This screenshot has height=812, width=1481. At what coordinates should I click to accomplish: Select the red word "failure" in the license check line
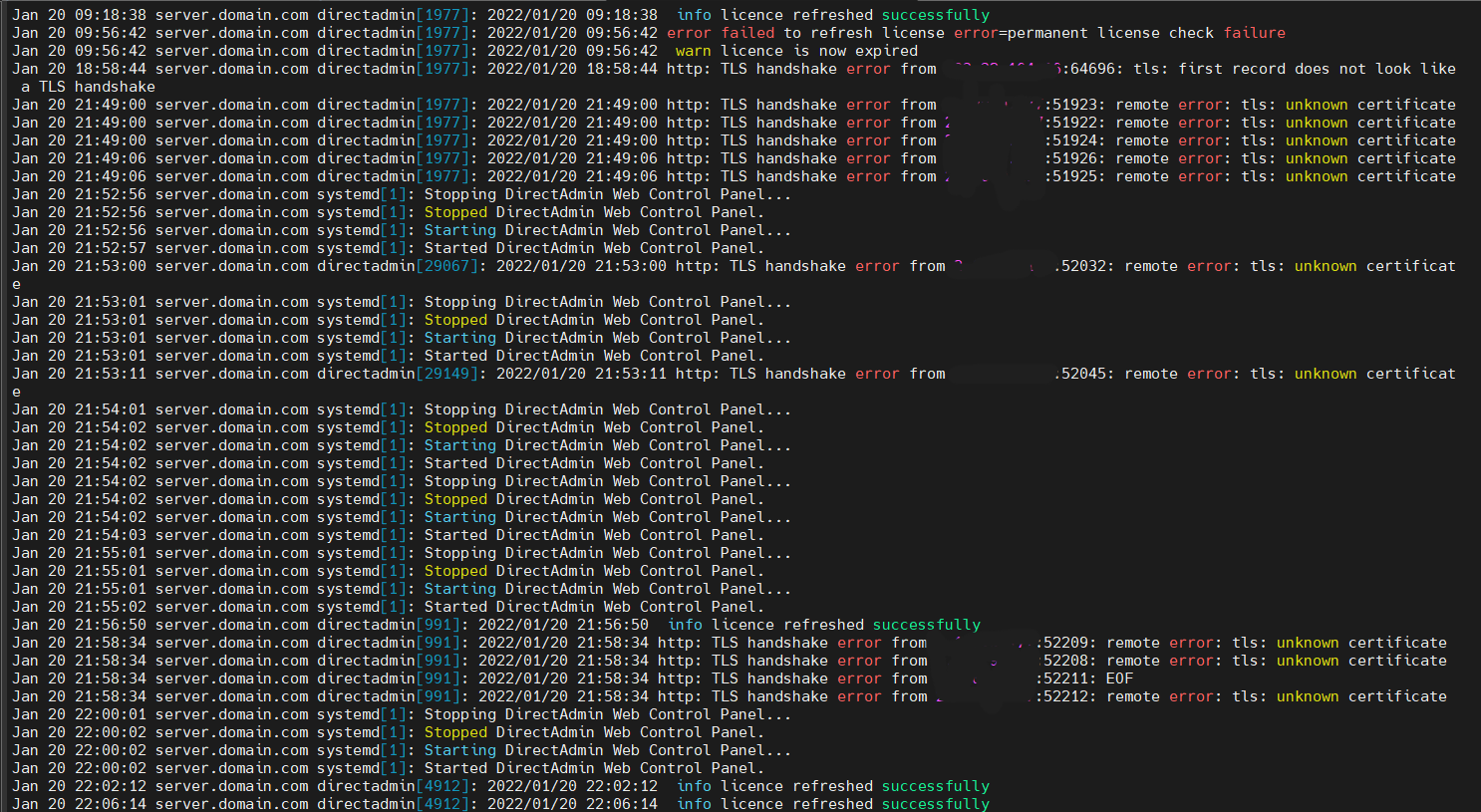(x=1254, y=33)
